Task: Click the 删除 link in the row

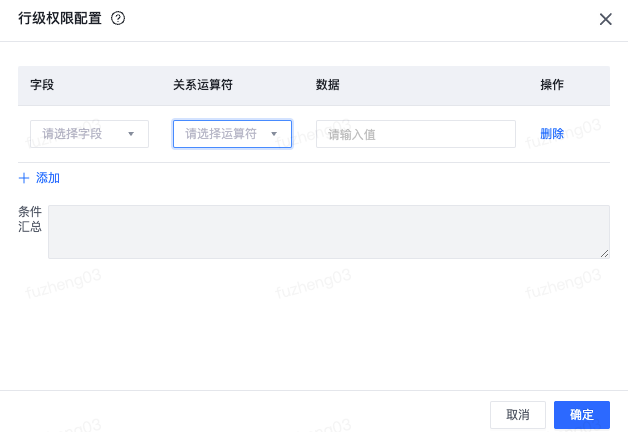Action: point(552,133)
